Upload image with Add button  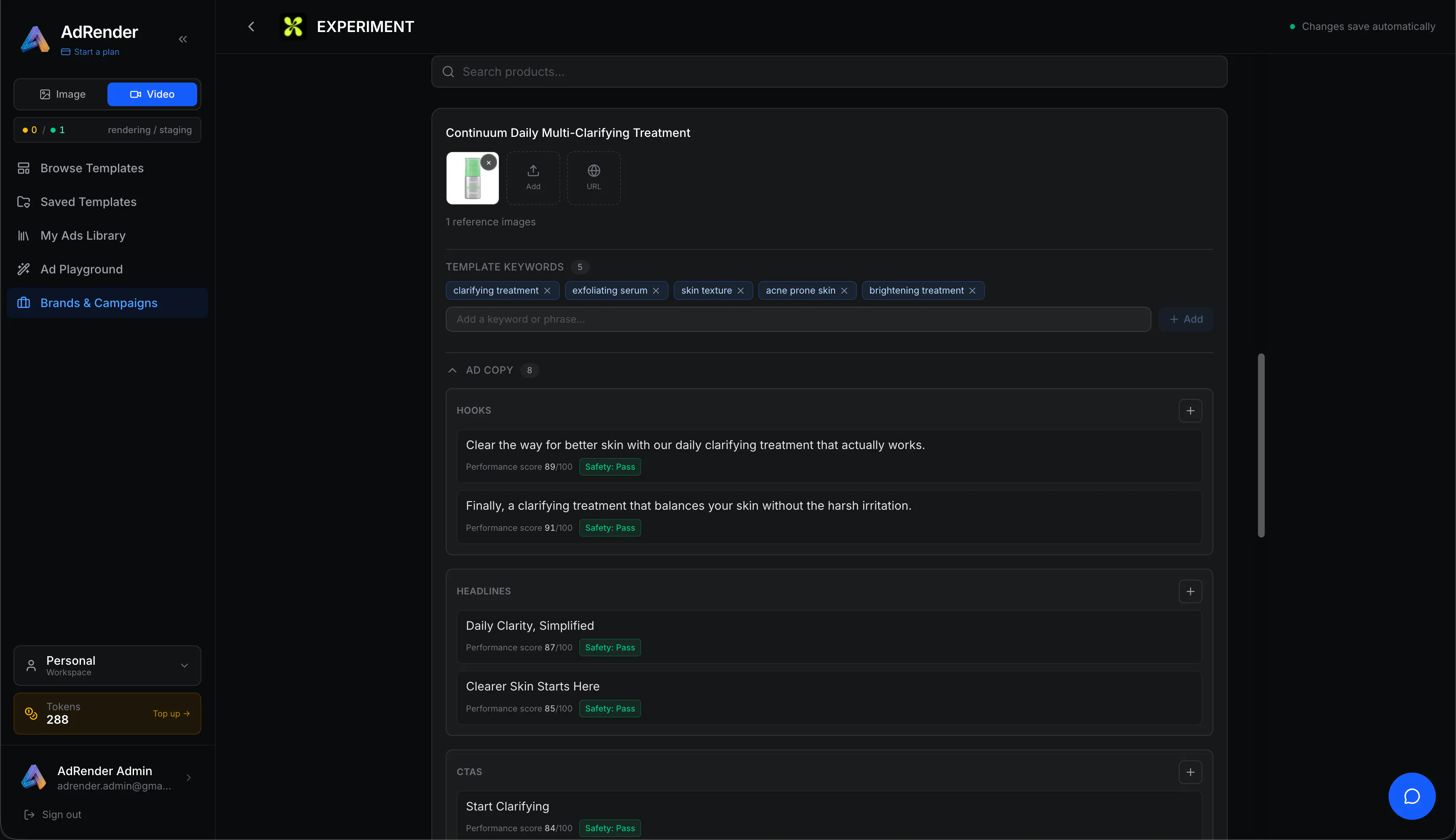[533, 178]
